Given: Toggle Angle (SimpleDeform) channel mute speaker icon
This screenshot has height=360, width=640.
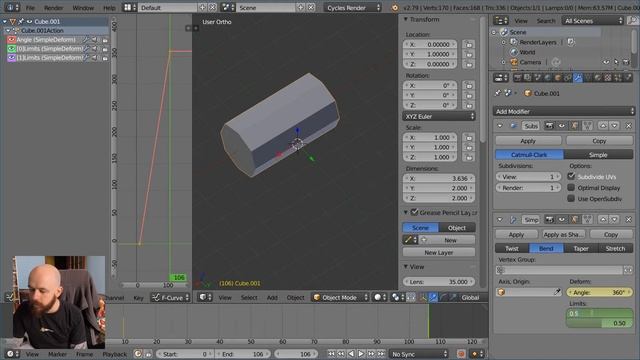Looking at the screenshot, I should click(95, 40).
